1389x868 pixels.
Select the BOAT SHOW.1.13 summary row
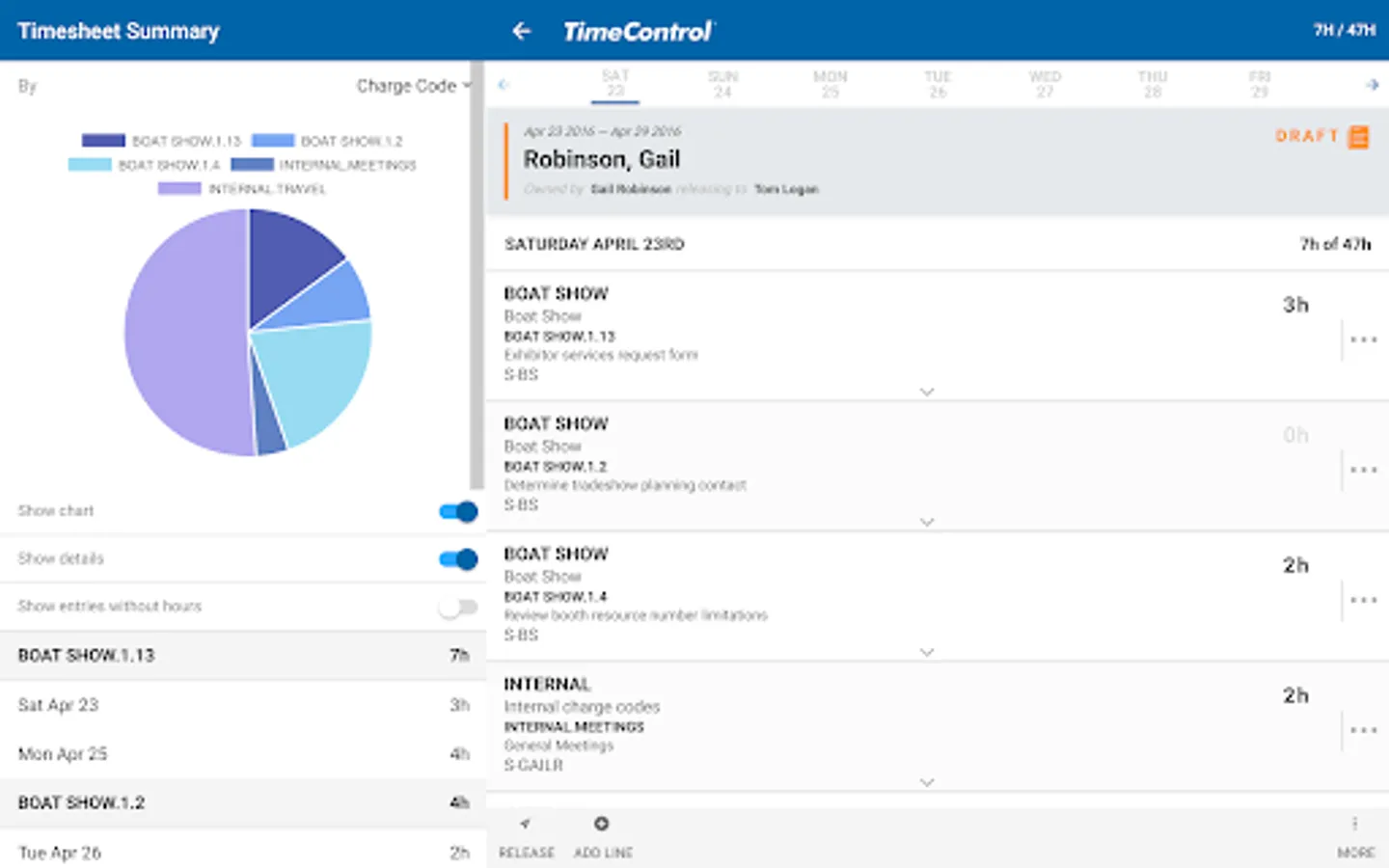(x=243, y=656)
